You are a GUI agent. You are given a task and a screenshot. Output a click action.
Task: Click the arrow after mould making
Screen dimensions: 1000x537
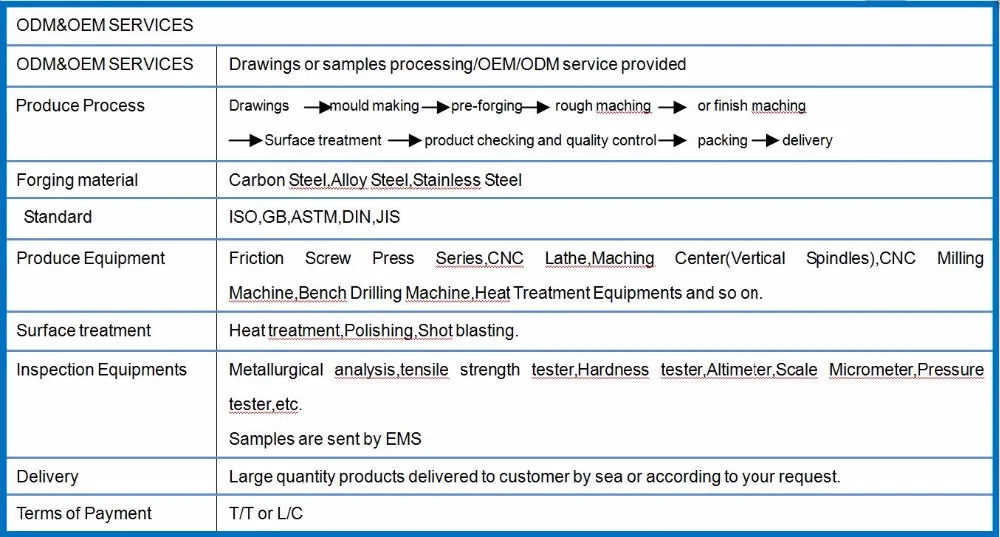tap(436, 108)
